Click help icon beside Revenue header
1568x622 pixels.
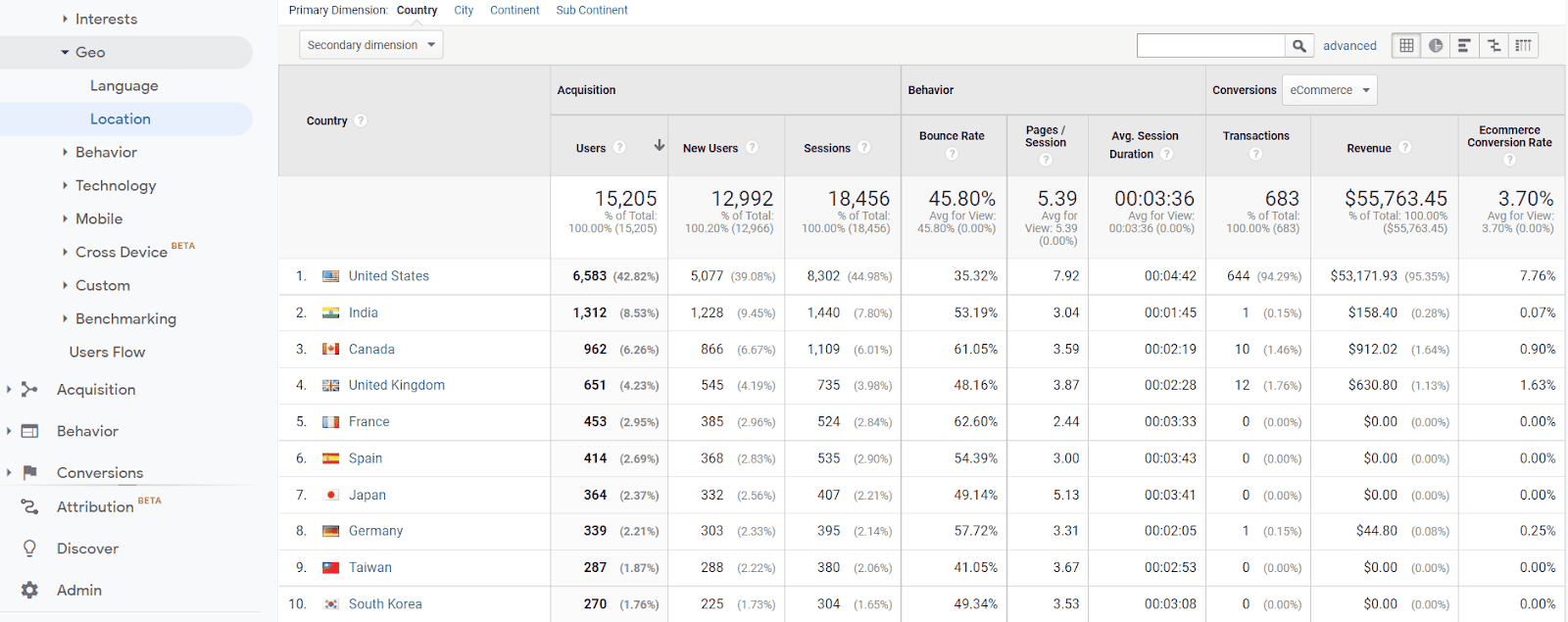pyautogui.click(x=1404, y=148)
